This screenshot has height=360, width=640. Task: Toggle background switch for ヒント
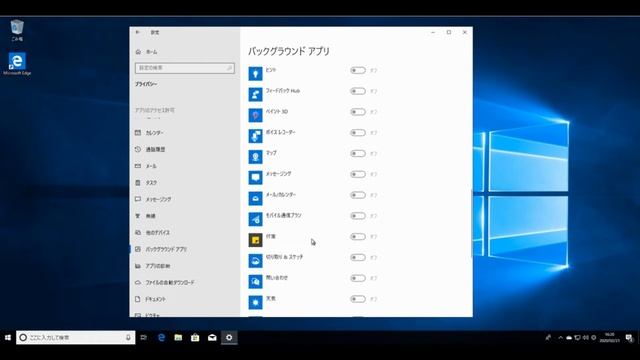[358, 70]
